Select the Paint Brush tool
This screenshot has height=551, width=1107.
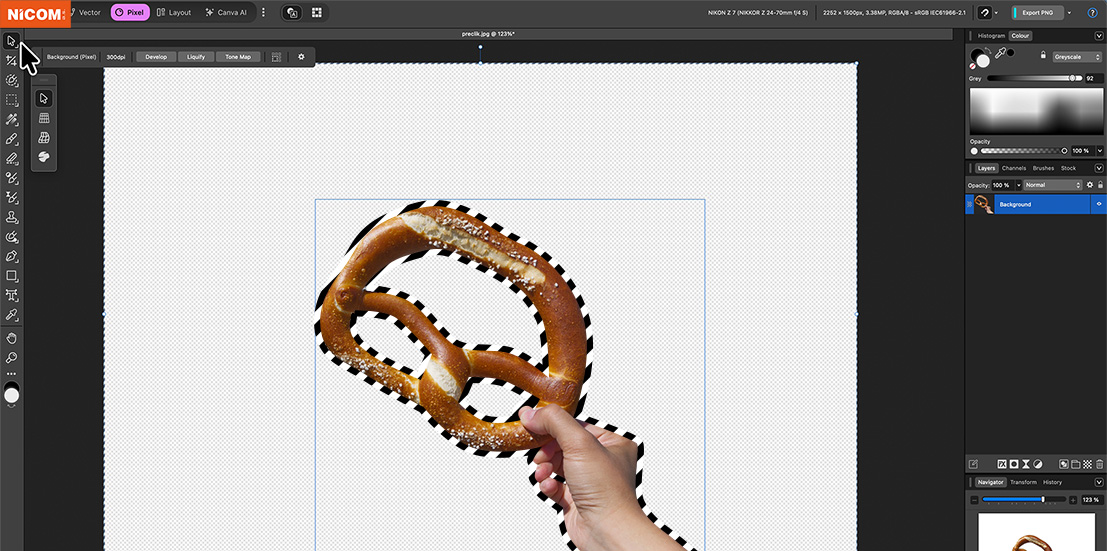(x=11, y=139)
